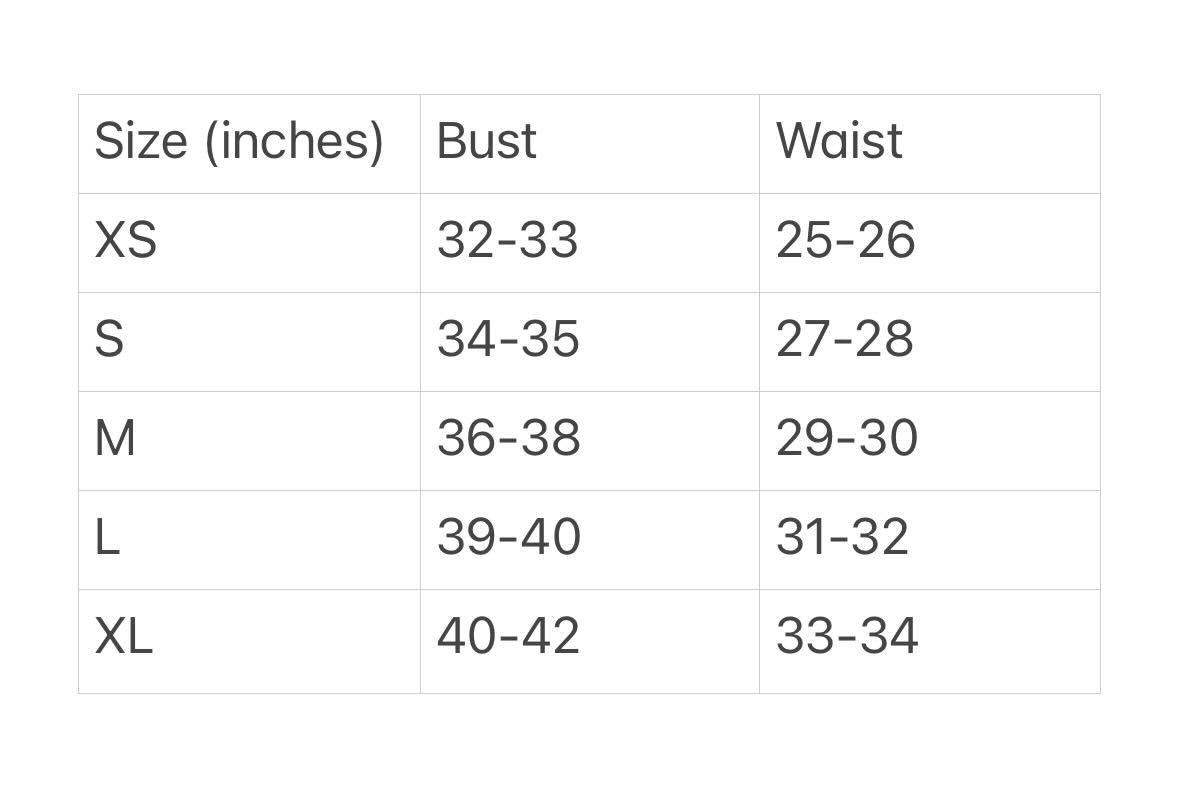
Task: Click the waist value 31-32
Action: click(842, 538)
